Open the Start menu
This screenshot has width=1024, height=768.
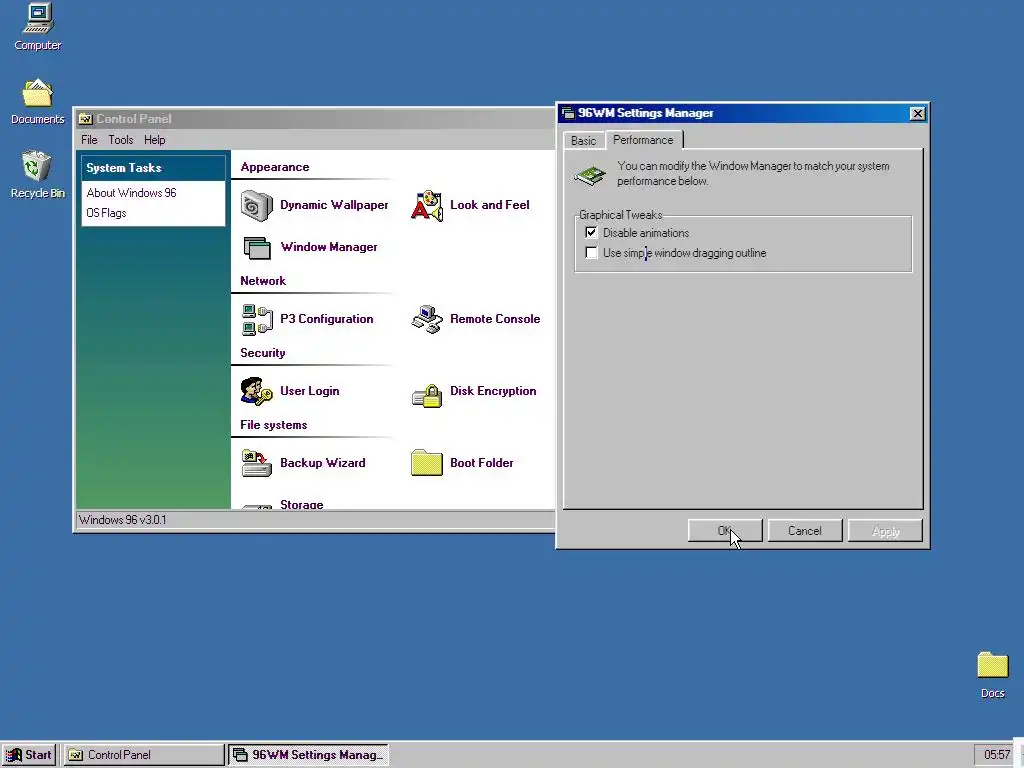[x=29, y=755]
